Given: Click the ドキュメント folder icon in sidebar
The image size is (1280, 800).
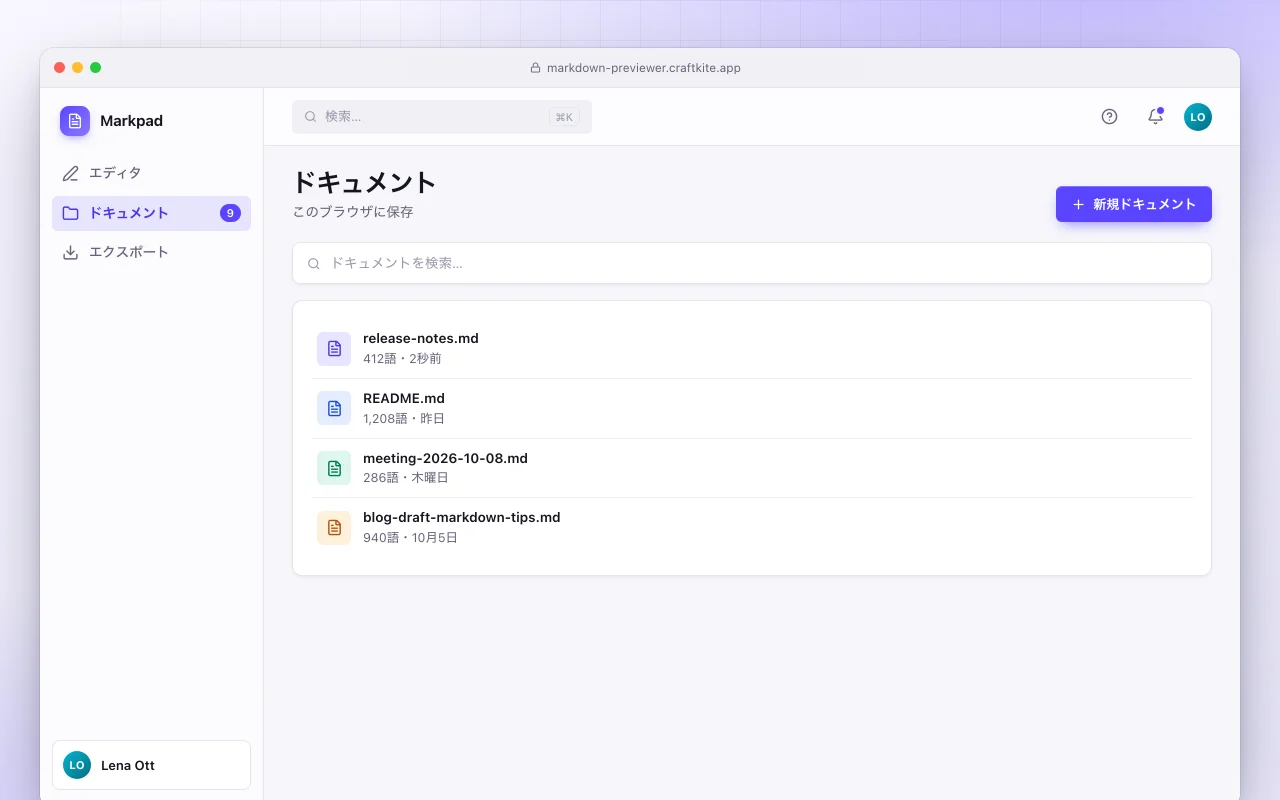Looking at the screenshot, I should [x=70, y=213].
